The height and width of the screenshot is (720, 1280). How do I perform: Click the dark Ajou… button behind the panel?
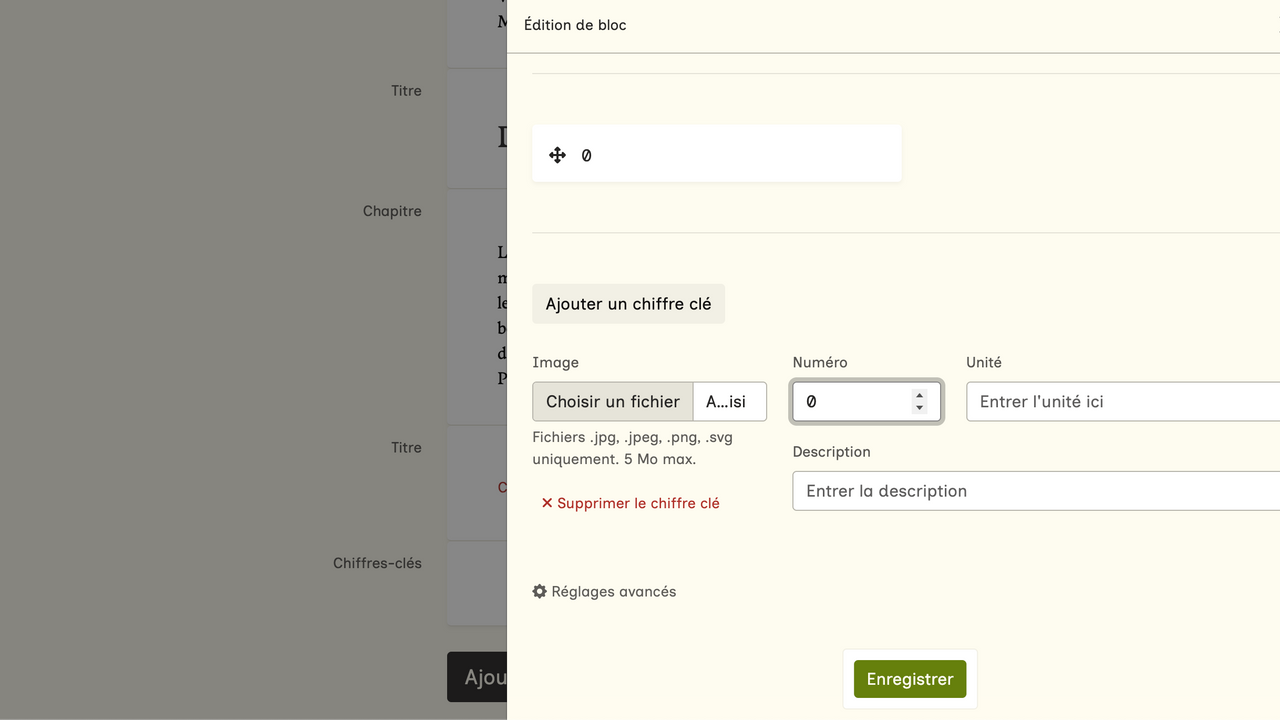pos(478,677)
